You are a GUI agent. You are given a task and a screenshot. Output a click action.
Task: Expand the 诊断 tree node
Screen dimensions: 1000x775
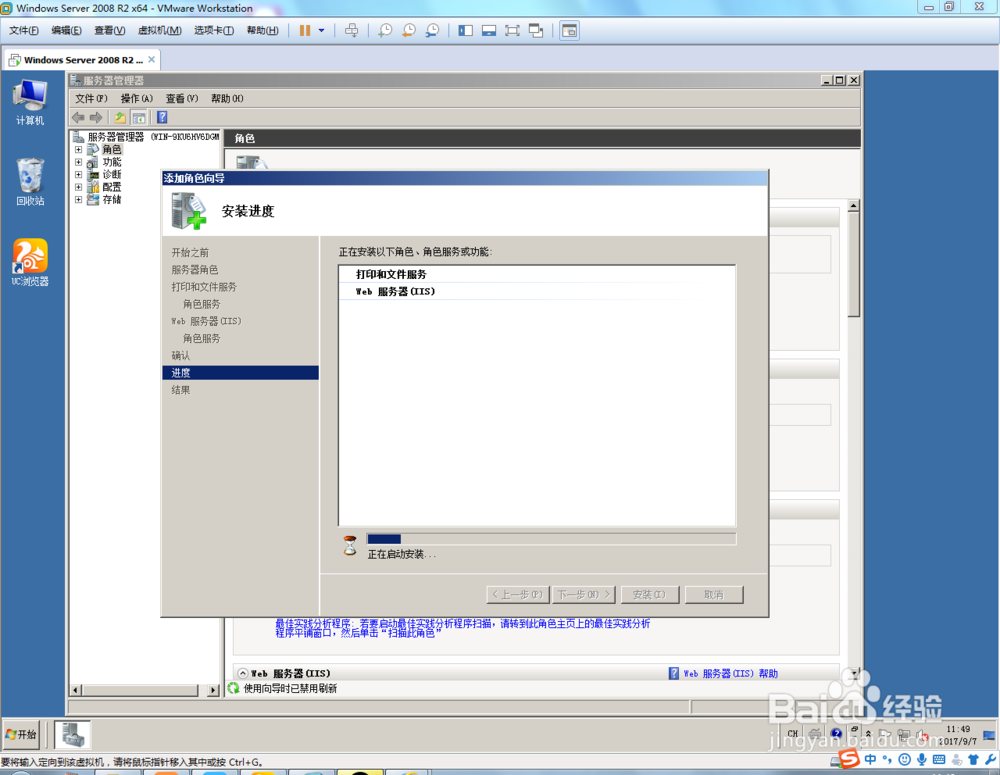point(78,174)
